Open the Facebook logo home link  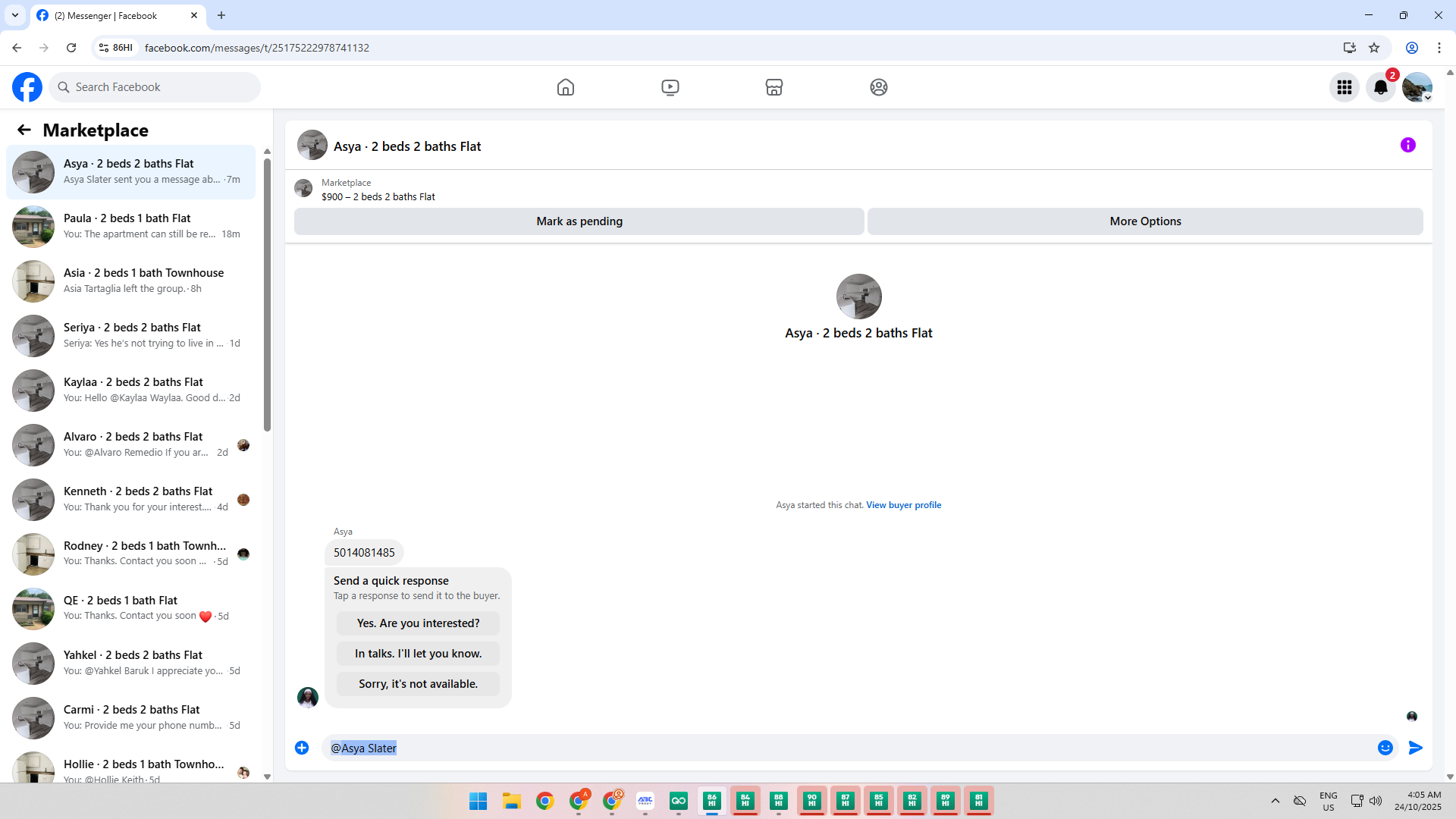click(x=27, y=87)
